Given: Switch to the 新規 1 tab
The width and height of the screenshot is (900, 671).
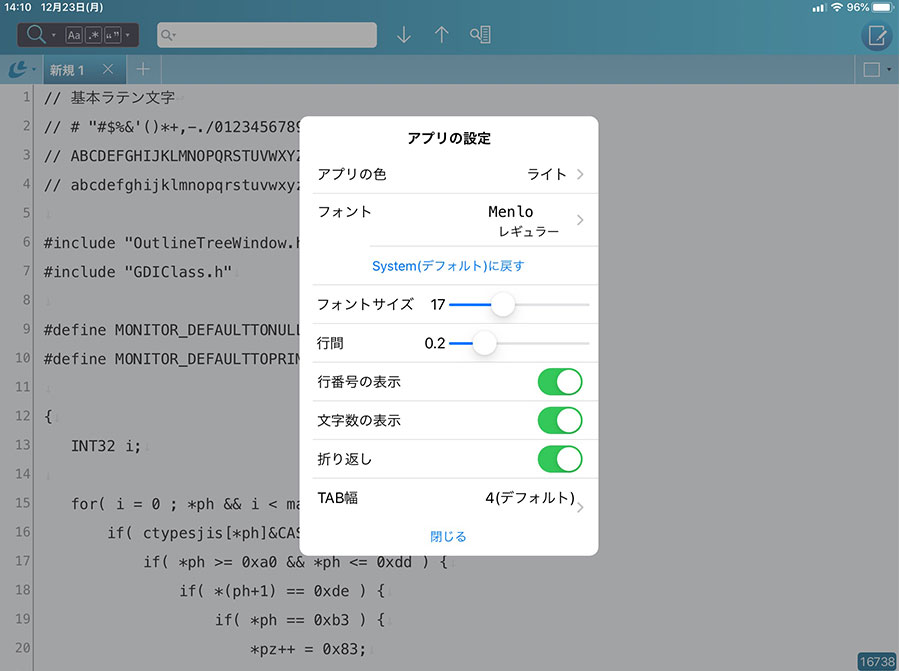Looking at the screenshot, I should (68, 70).
